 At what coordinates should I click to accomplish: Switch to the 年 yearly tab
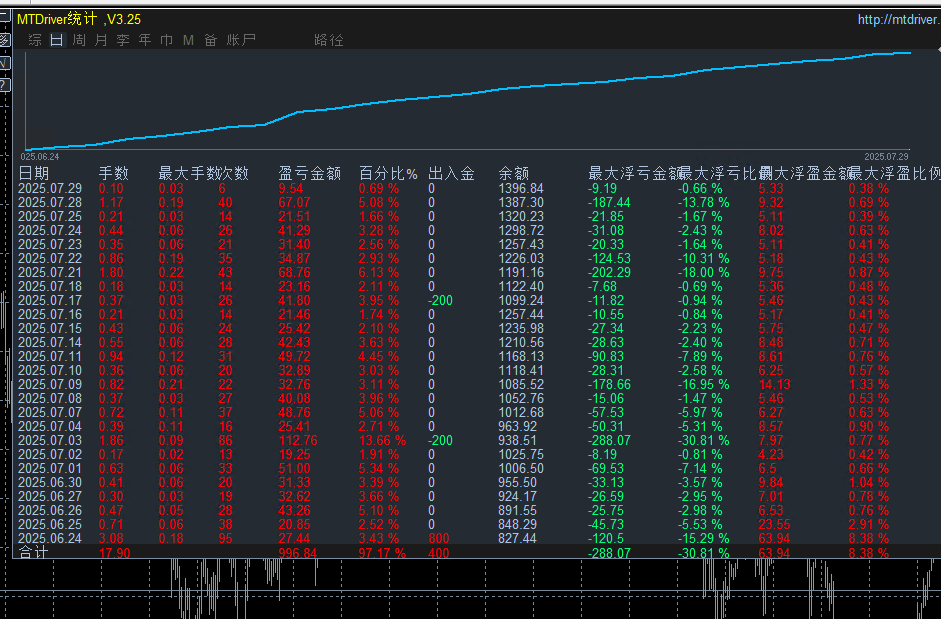(x=145, y=40)
